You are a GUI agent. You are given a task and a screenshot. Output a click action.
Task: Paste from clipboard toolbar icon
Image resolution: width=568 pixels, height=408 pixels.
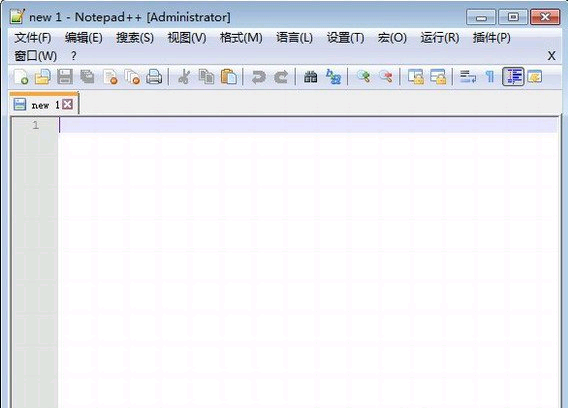[229, 77]
